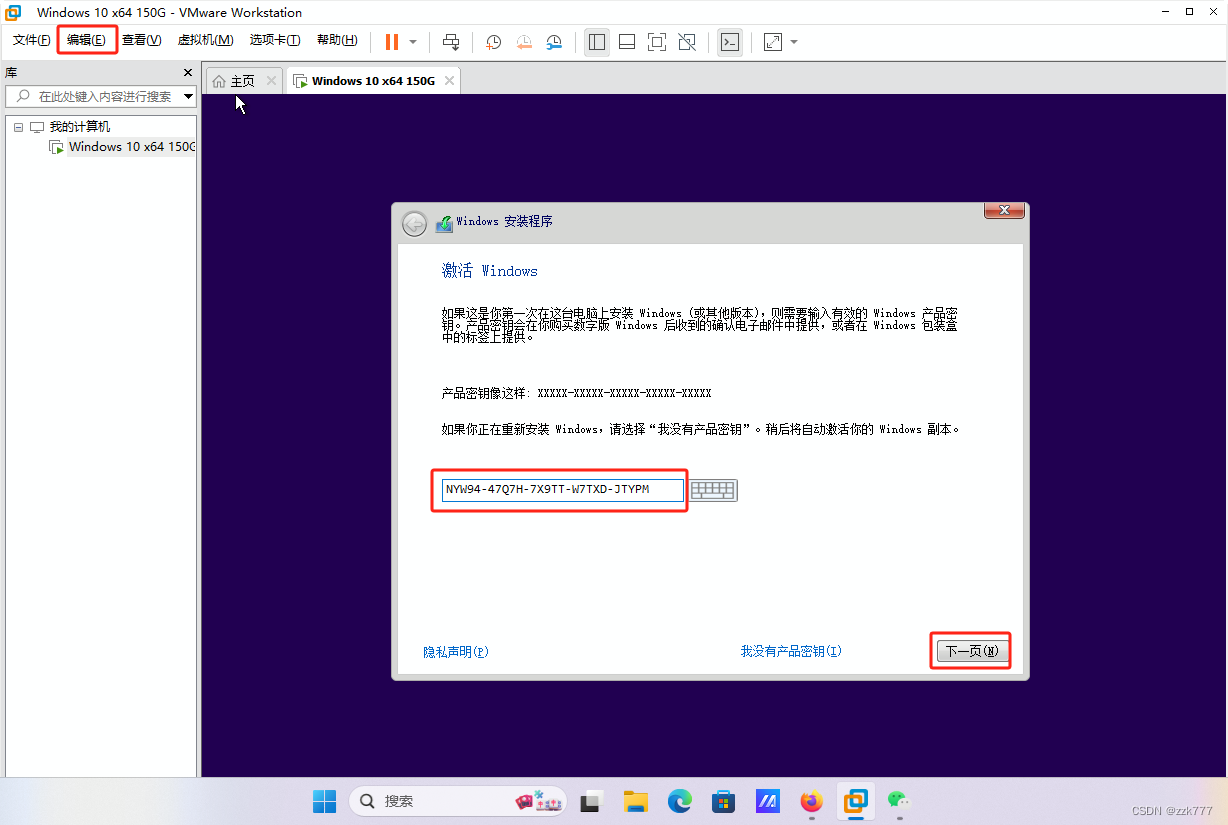This screenshot has height=825, width=1228.
Task: Select Windows 10 x64 150G in library tree
Action: (x=132, y=147)
